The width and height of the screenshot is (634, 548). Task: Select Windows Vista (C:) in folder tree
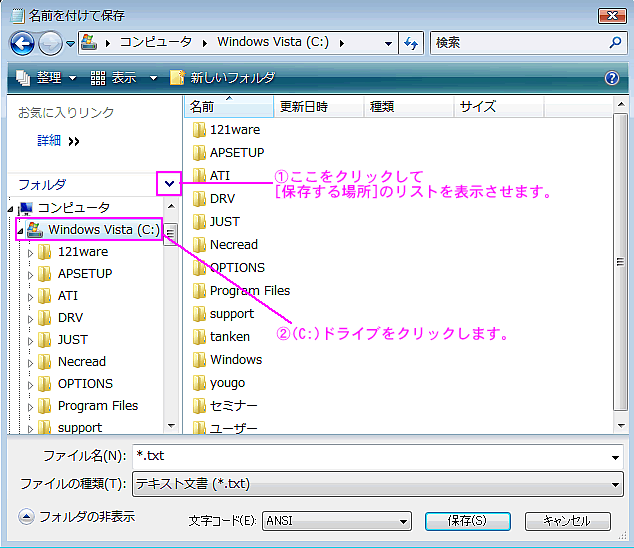coord(104,230)
